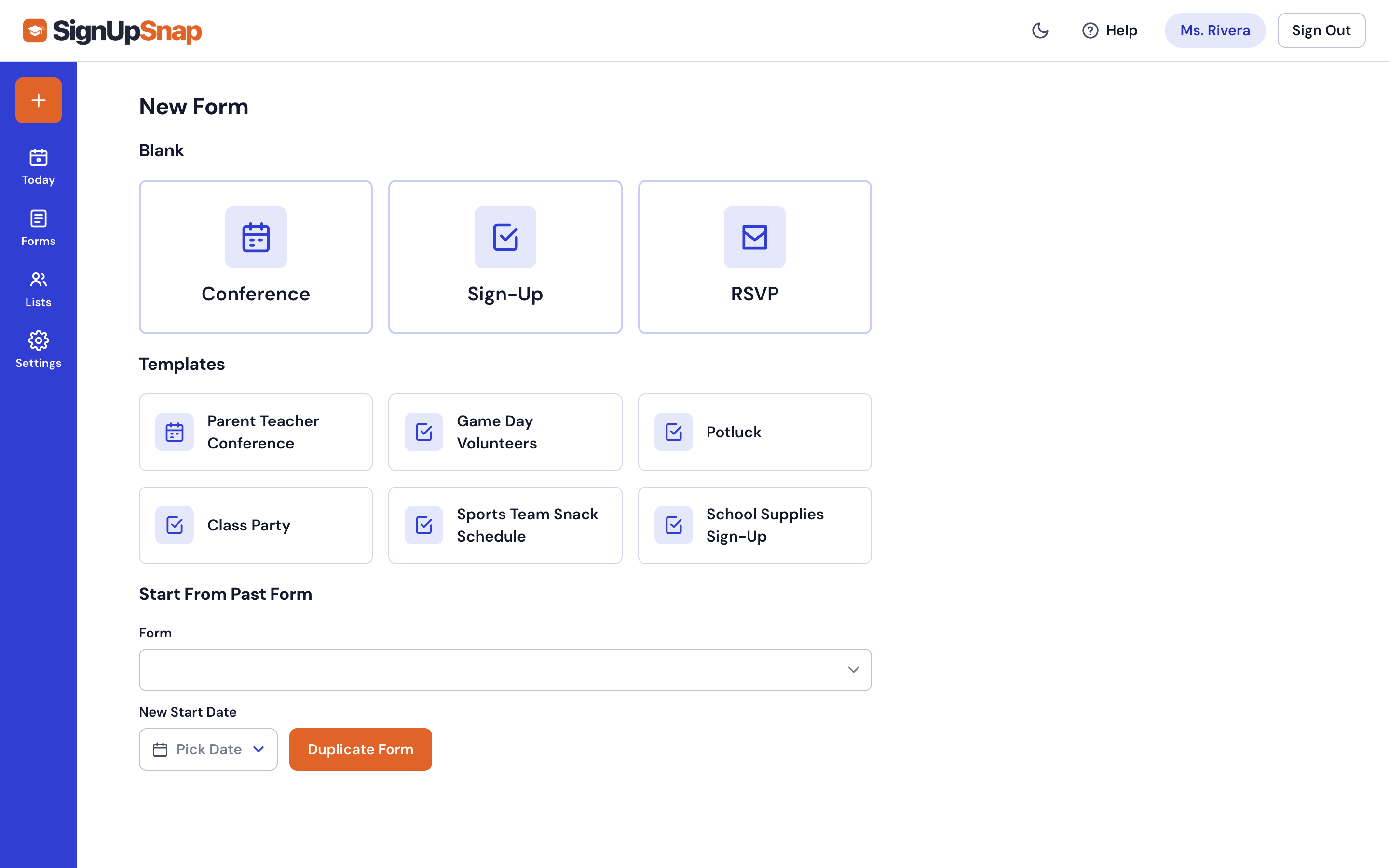Select the Sports Team Snack Schedule text
Screen dimensions: 1389x868
[528, 525]
